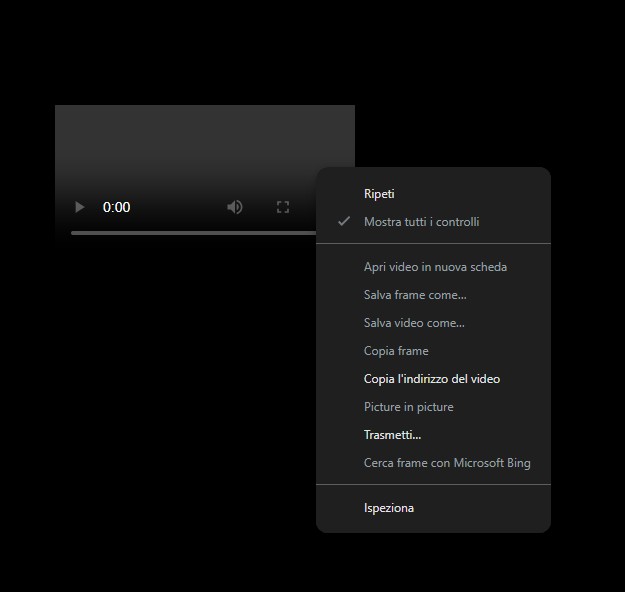Image resolution: width=625 pixels, height=592 pixels.
Task: Select the 0:00 time display
Action: click(116, 207)
